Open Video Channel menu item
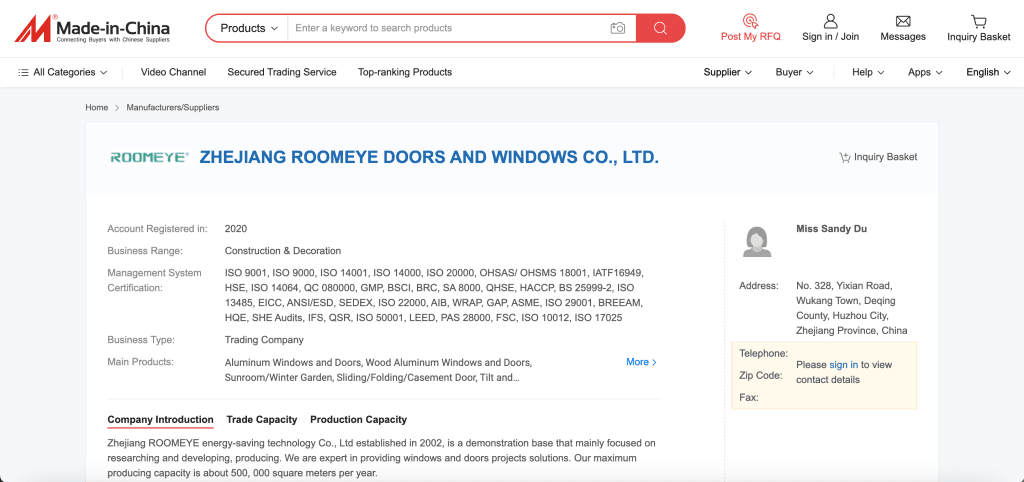The image size is (1024, 482). point(173,72)
